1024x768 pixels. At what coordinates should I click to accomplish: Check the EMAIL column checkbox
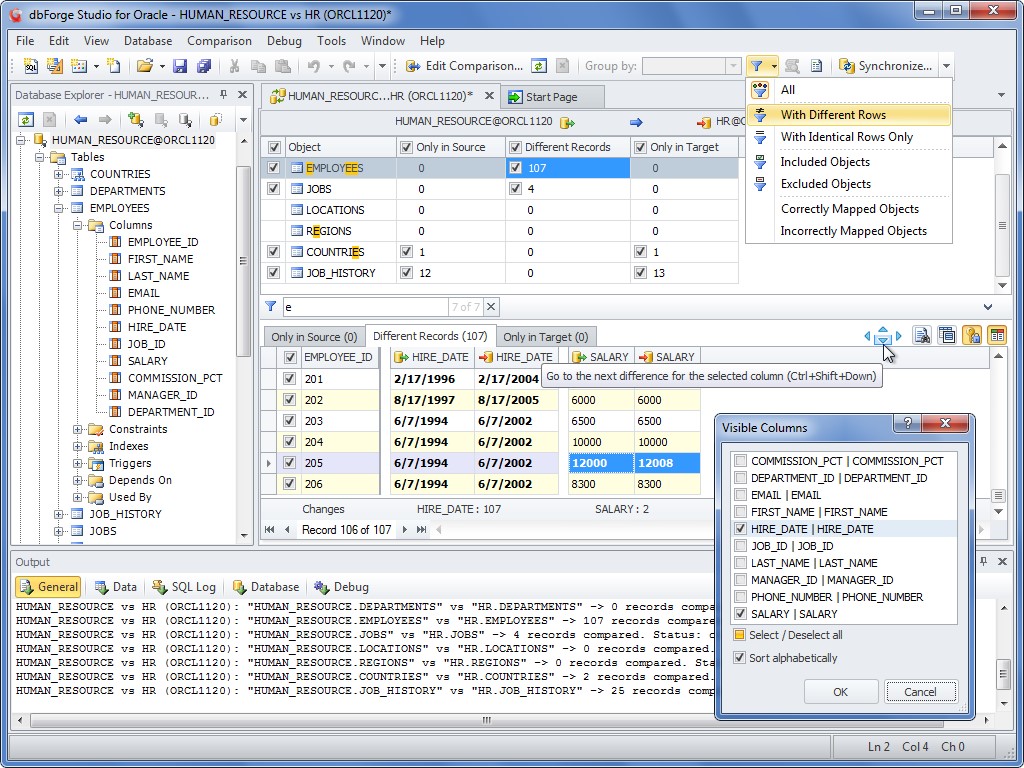coord(740,494)
